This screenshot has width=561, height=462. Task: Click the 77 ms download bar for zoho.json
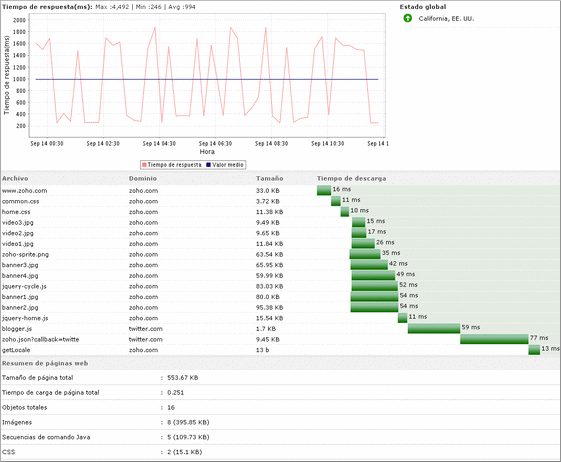tap(494, 339)
